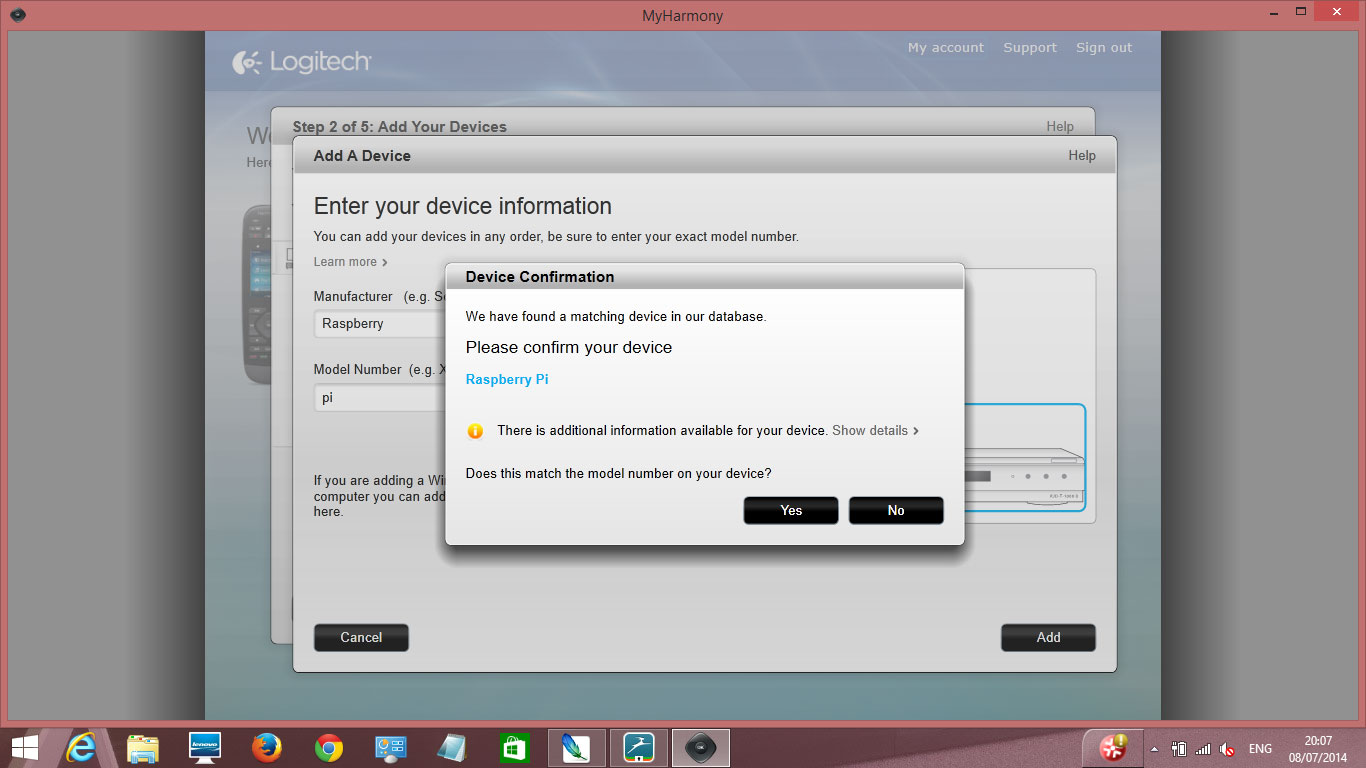Click the Manufacturer field containing Raspberry
Image resolution: width=1366 pixels, height=768 pixels.
[x=380, y=324]
